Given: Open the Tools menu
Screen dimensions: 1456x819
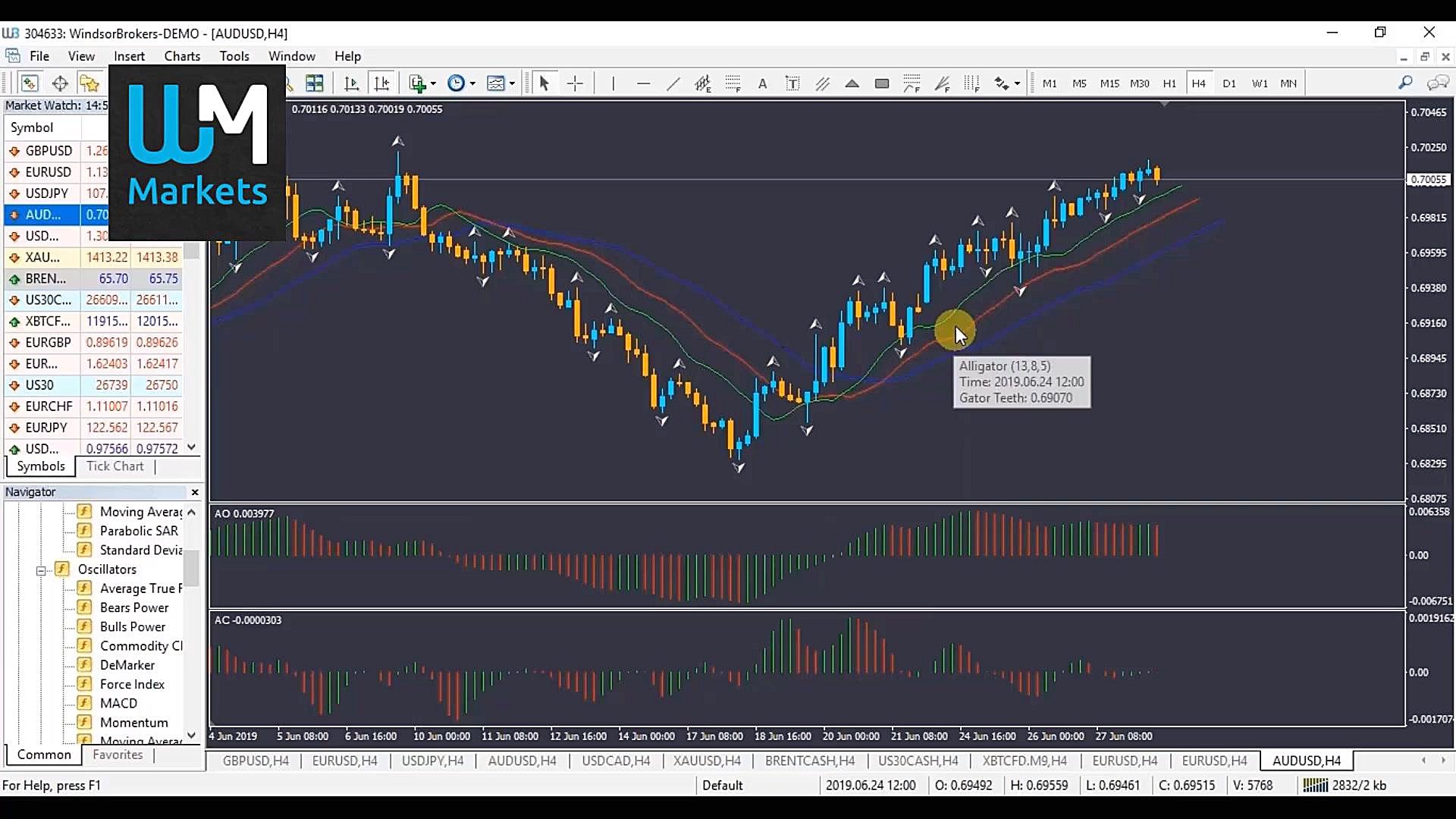Looking at the screenshot, I should pyautogui.click(x=234, y=56).
